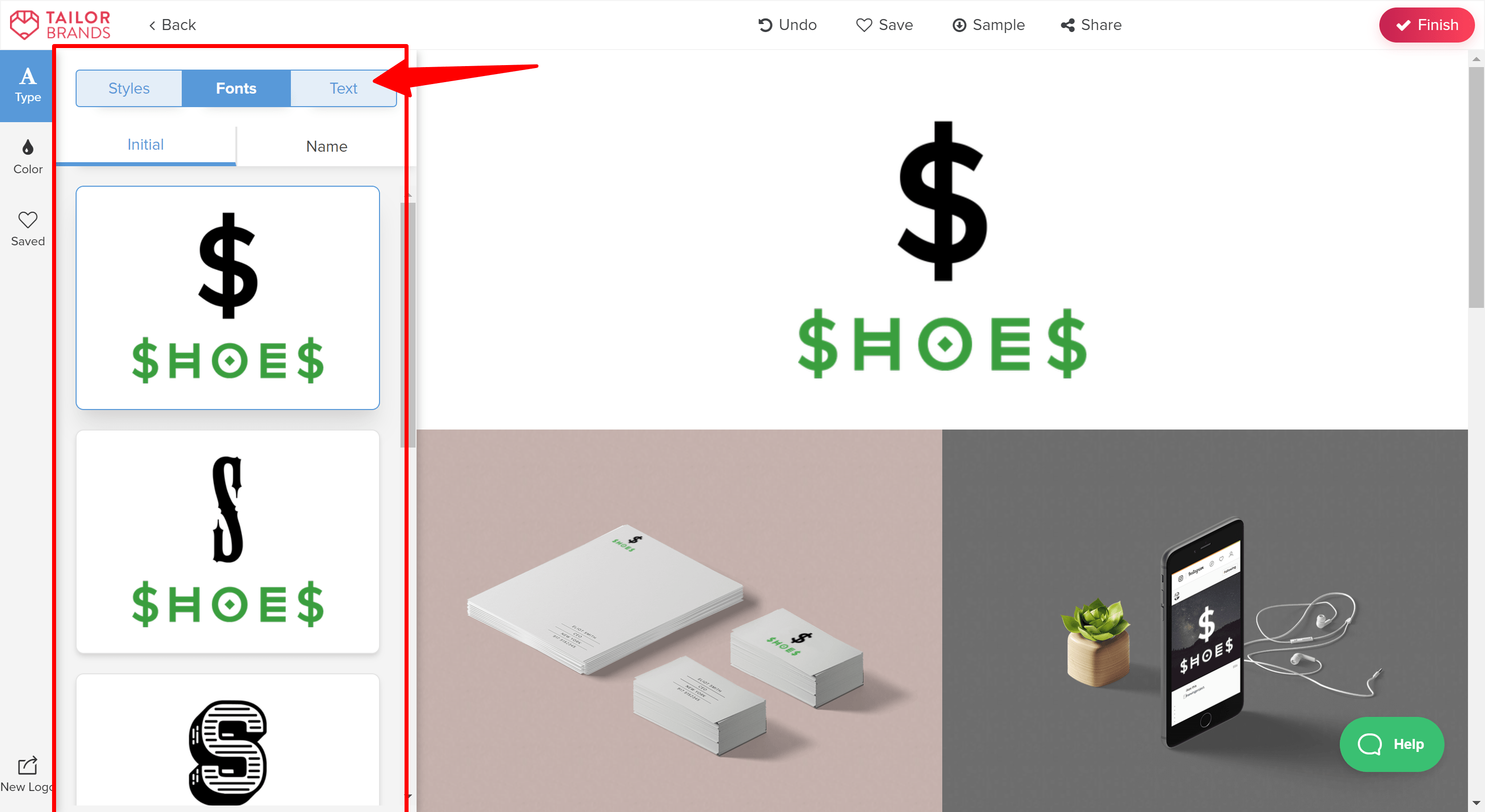Toggle the first dollar sign logo style
Image resolution: width=1485 pixels, height=812 pixels.
click(227, 297)
